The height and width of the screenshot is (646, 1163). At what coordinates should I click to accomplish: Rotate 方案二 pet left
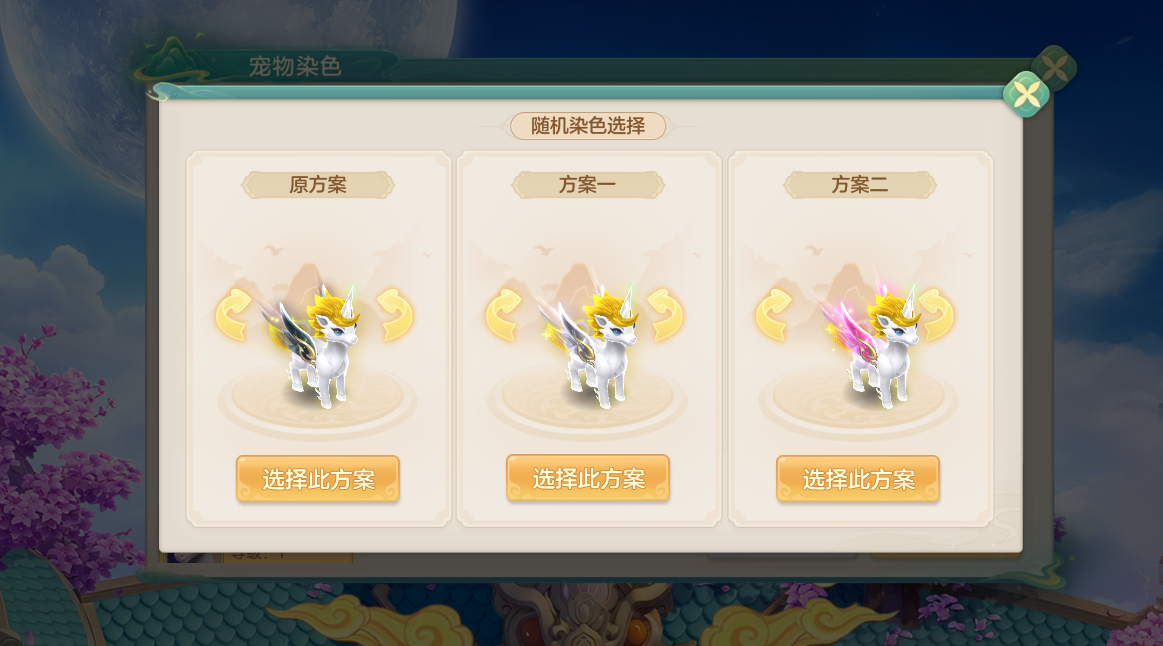click(774, 315)
